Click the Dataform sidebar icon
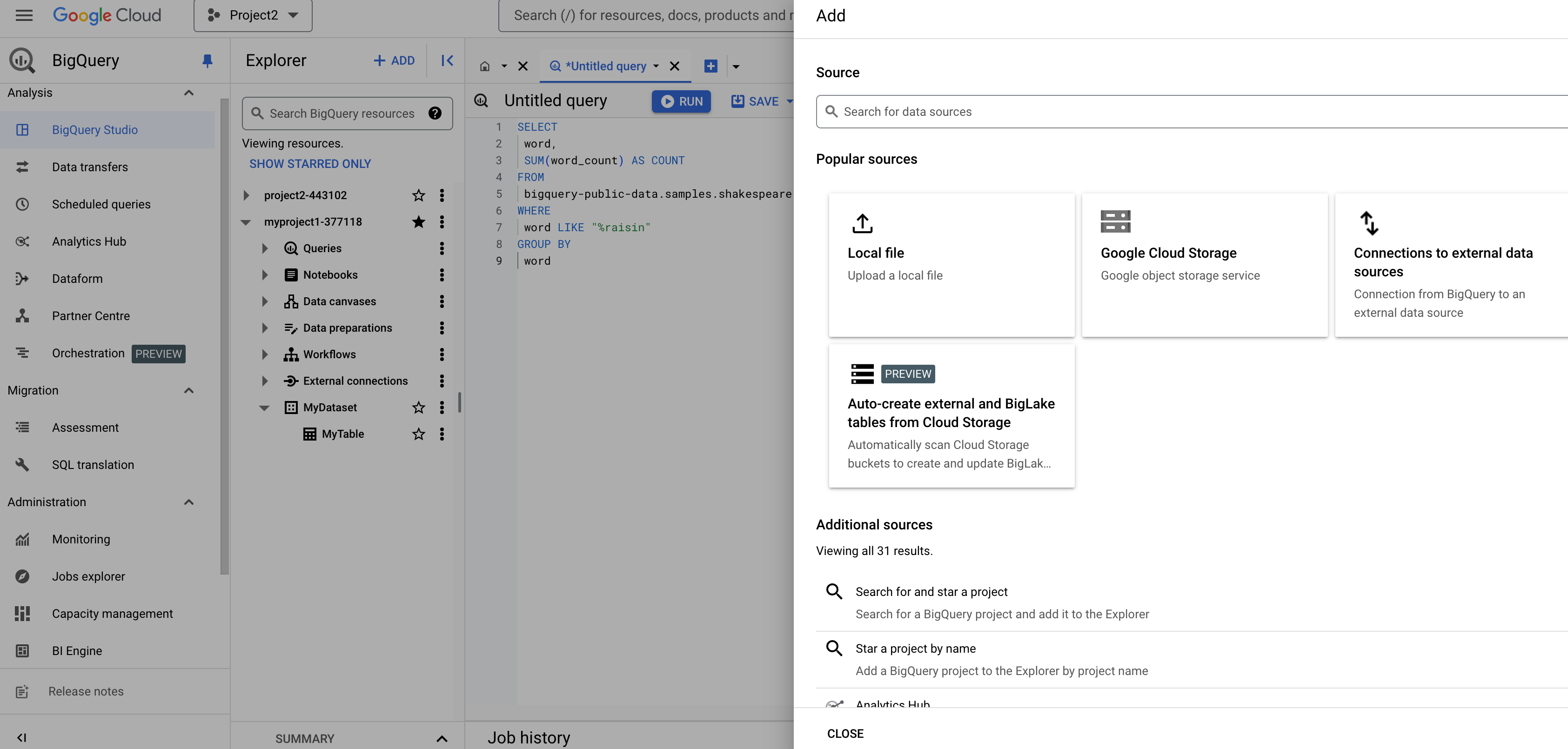Viewport: 1568px width, 749px height. tap(22, 278)
